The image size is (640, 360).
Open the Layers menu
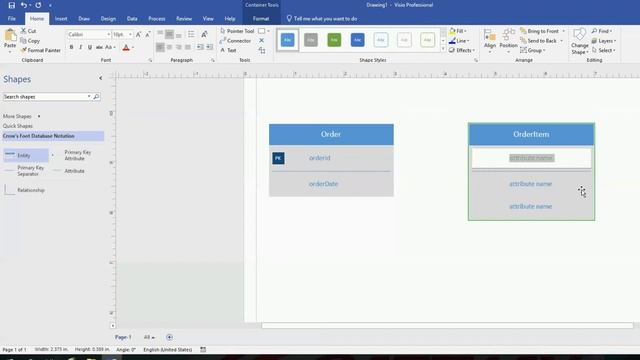(604, 41)
